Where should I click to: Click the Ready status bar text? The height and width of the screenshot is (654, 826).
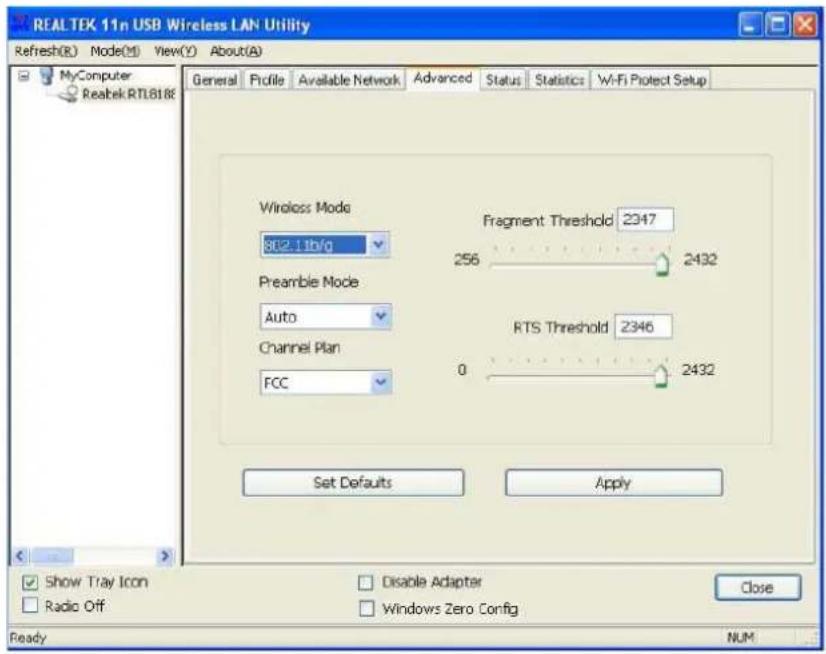click(x=28, y=638)
